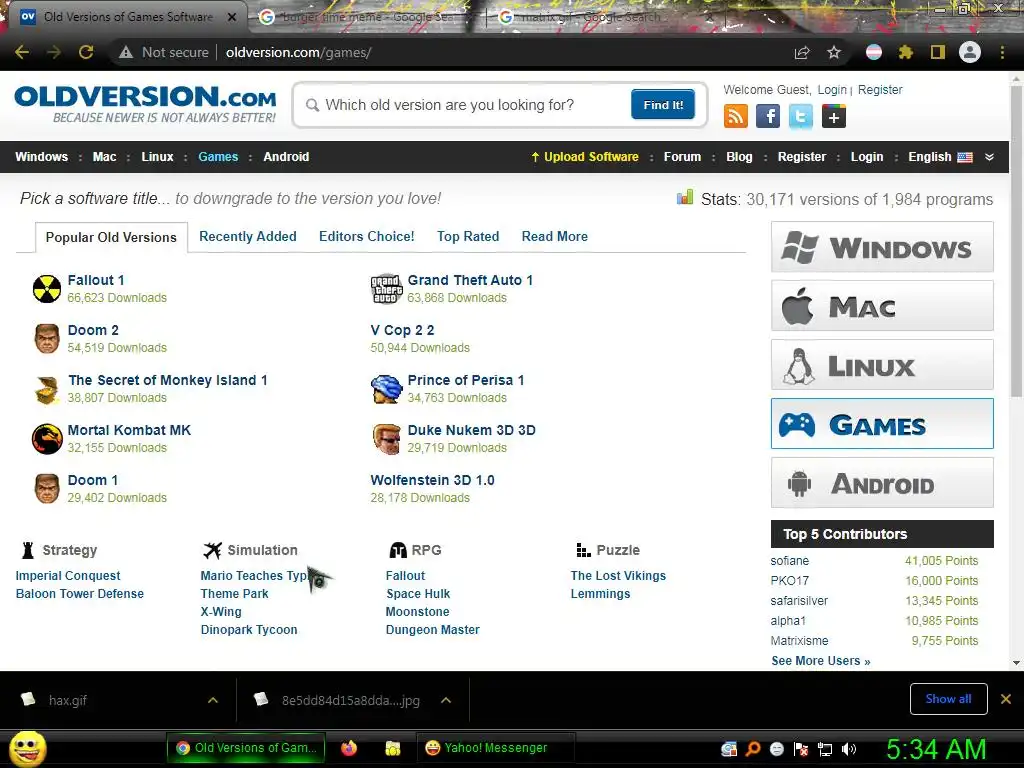This screenshot has width=1024, height=768.
Task: Click the share page icon in address bar
Action: point(802,52)
